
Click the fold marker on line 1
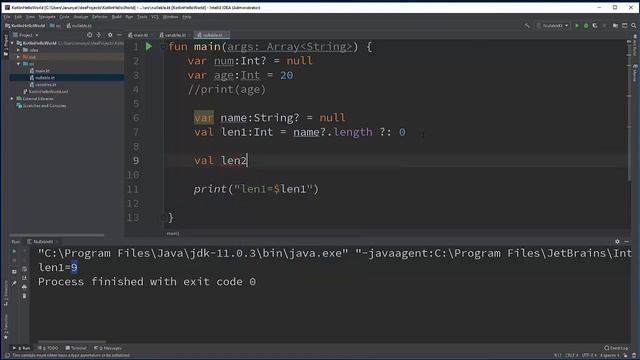pos(163,47)
